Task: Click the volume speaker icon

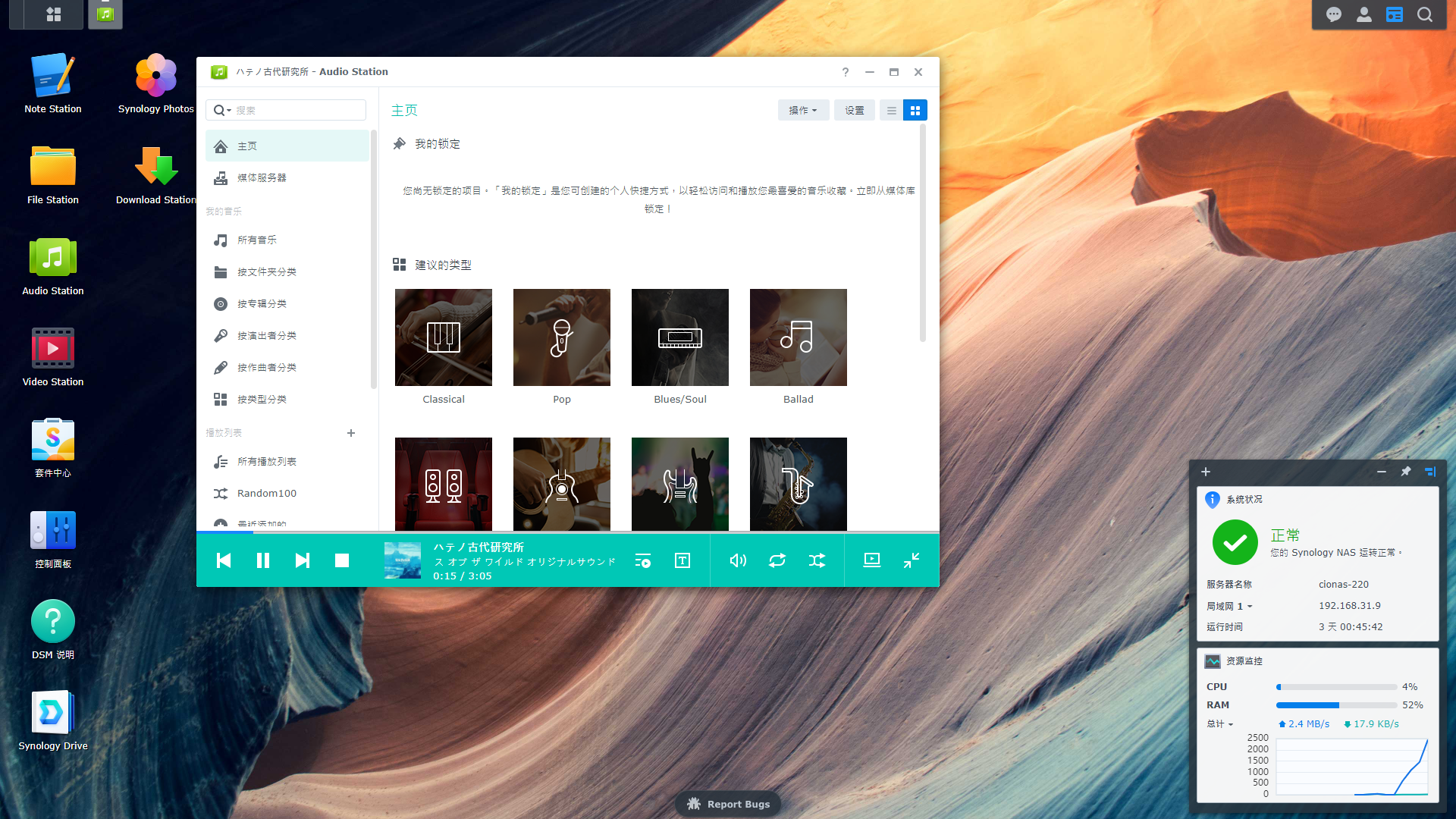Action: tap(738, 560)
